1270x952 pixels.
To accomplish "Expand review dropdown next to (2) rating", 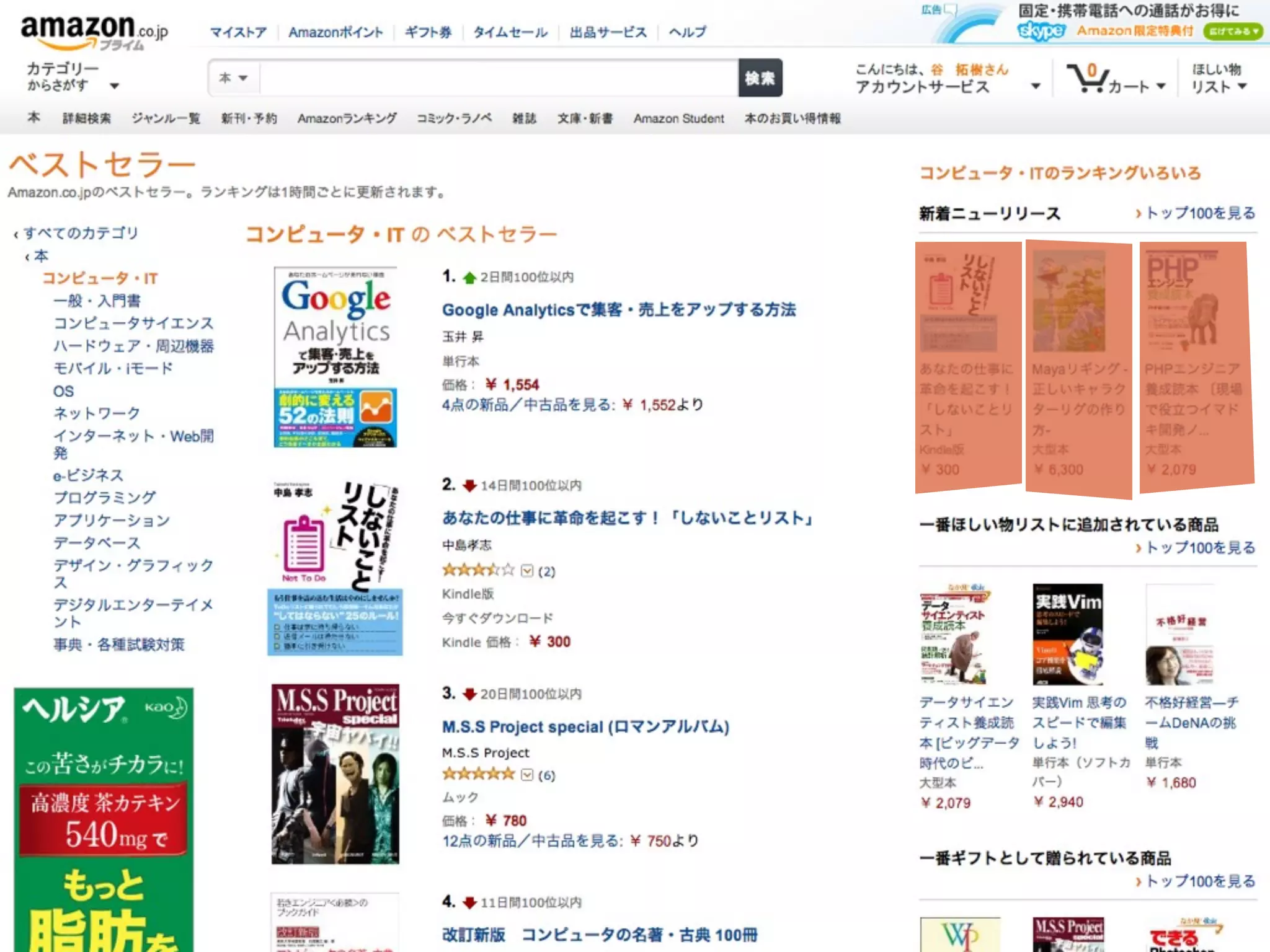I will point(527,570).
